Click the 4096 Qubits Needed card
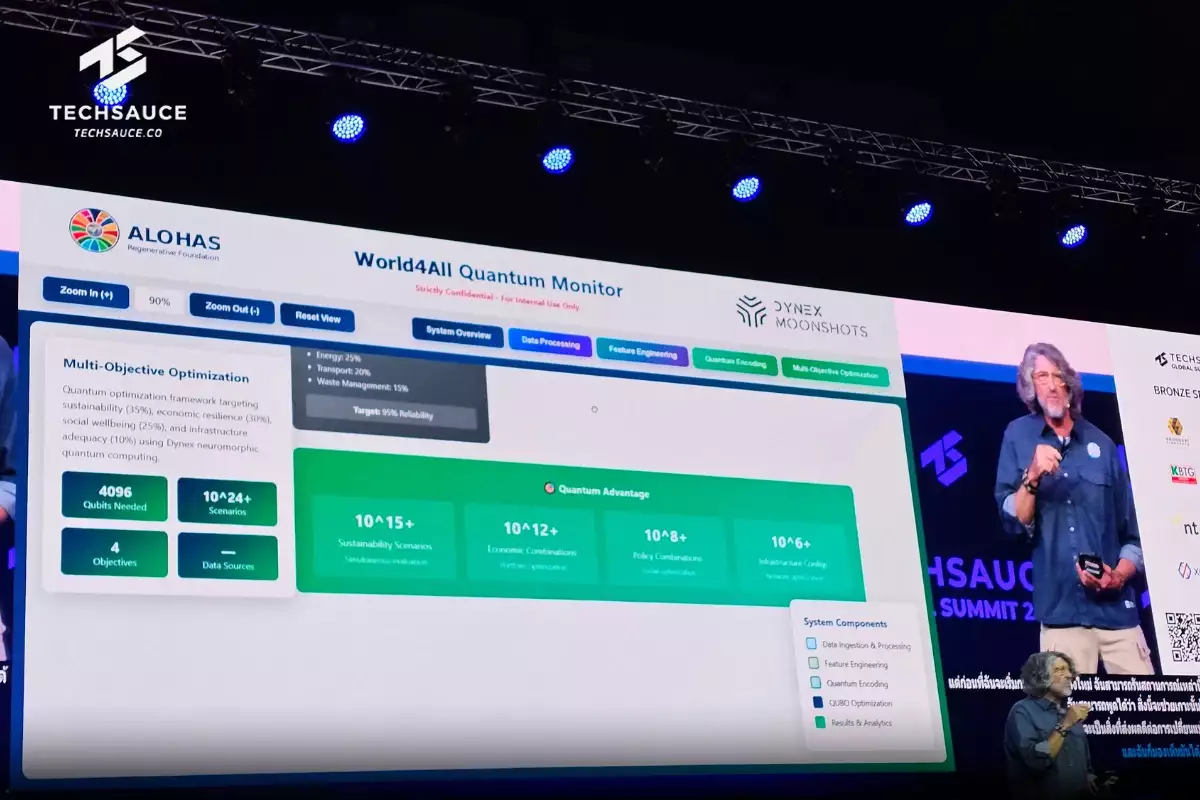Image resolution: width=1200 pixels, height=800 pixels. point(115,497)
